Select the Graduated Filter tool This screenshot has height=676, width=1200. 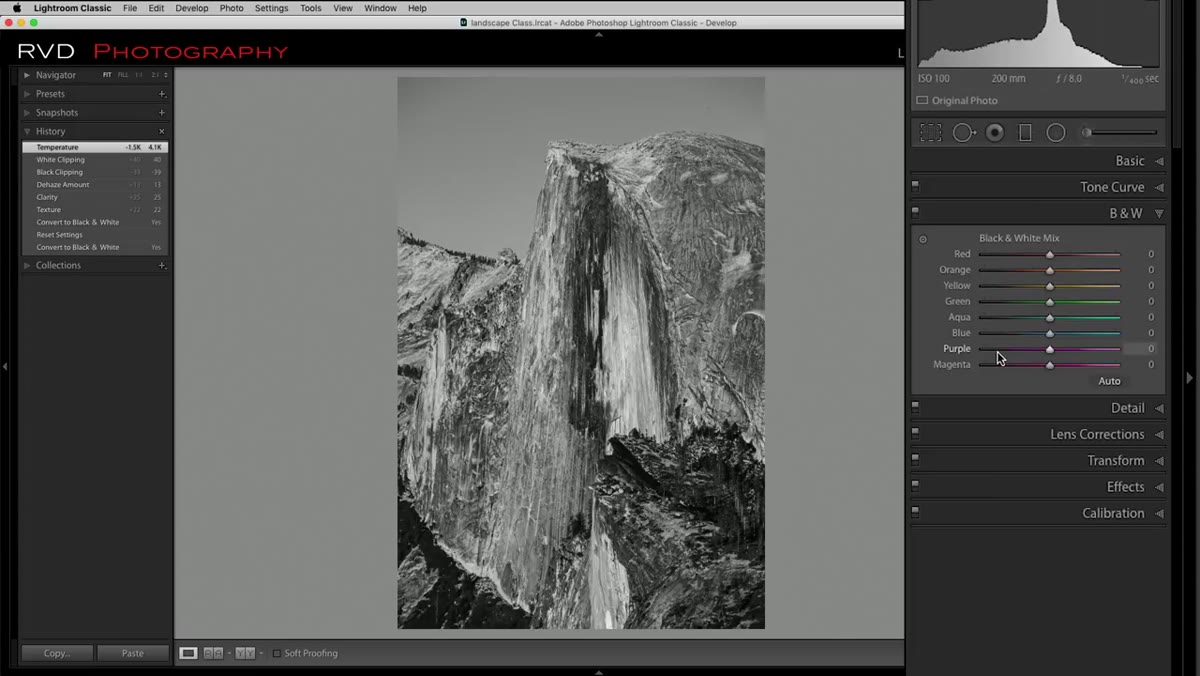pos(1025,133)
